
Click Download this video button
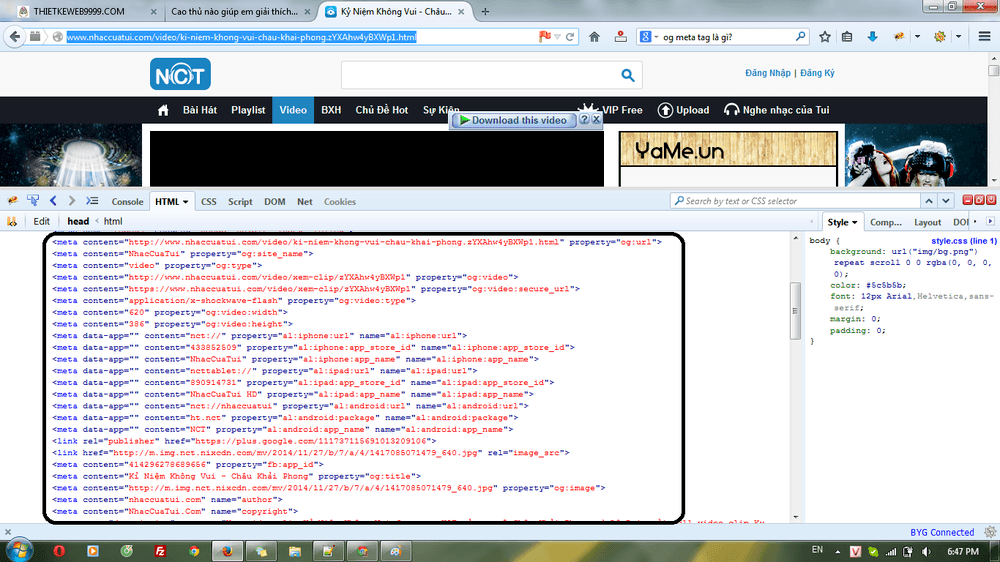513,120
